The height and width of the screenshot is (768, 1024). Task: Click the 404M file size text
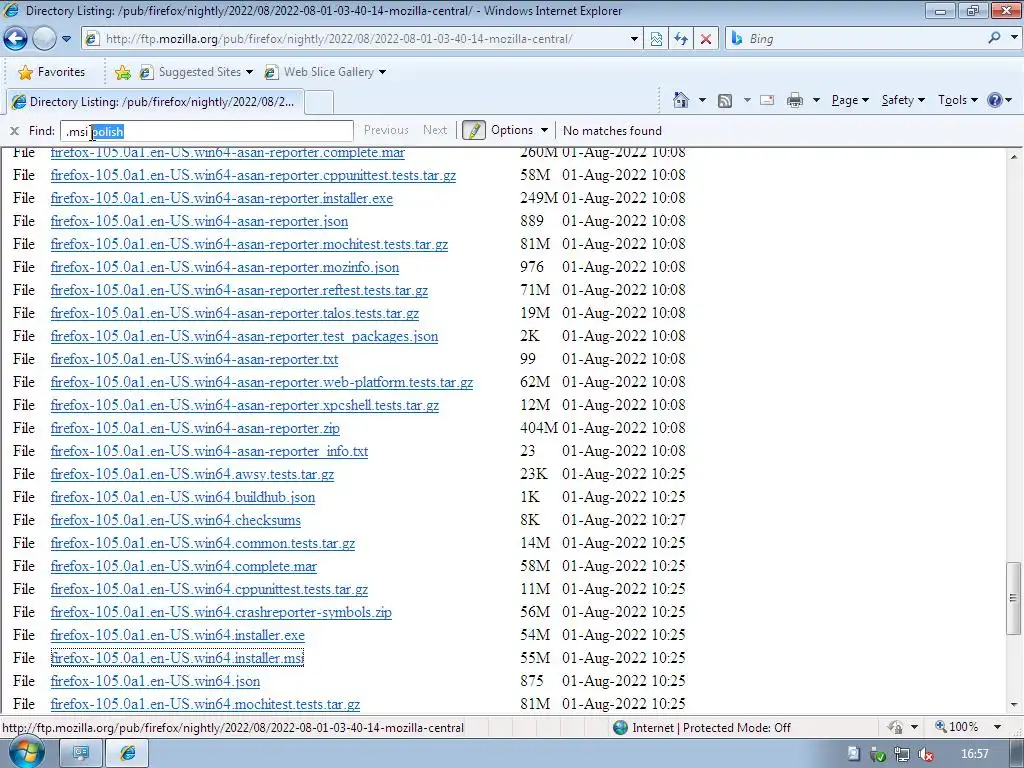(x=539, y=428)
